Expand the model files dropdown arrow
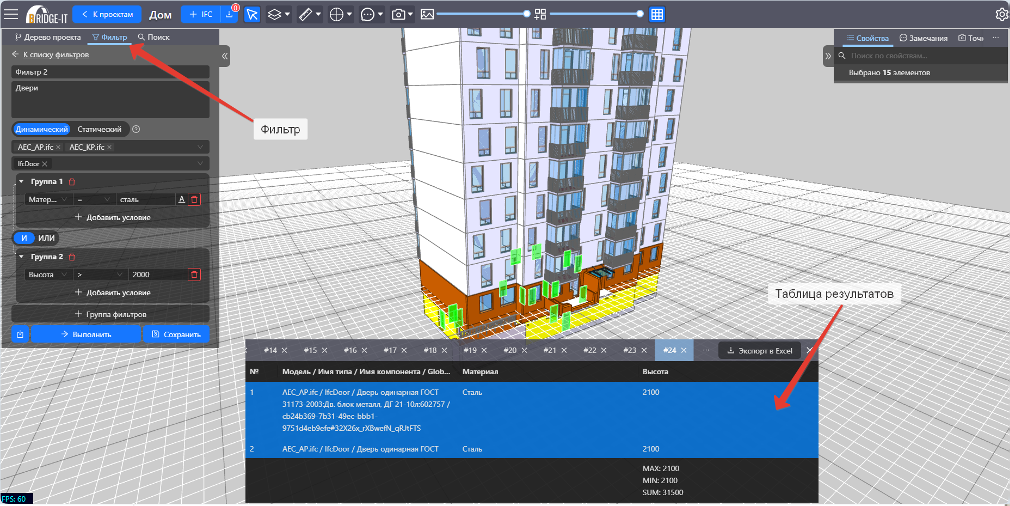 (200, 147)
